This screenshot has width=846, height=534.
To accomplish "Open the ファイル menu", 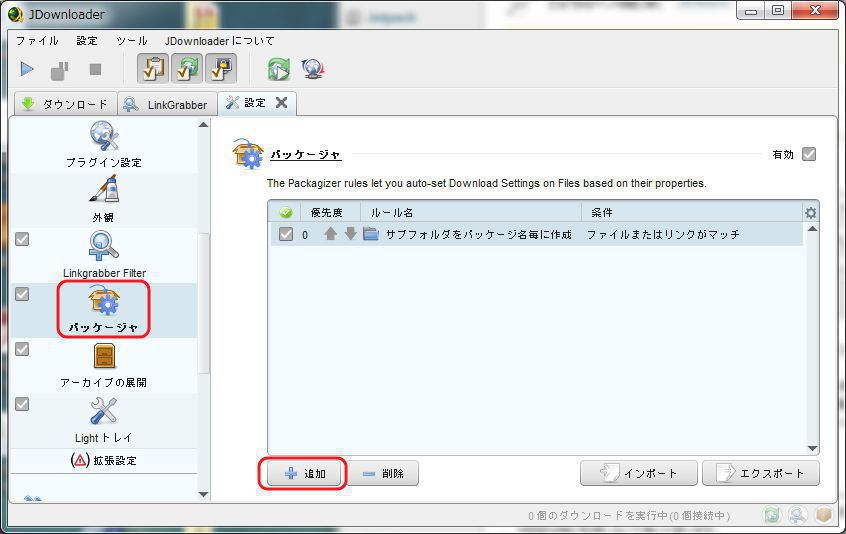I will click(37, 41).
